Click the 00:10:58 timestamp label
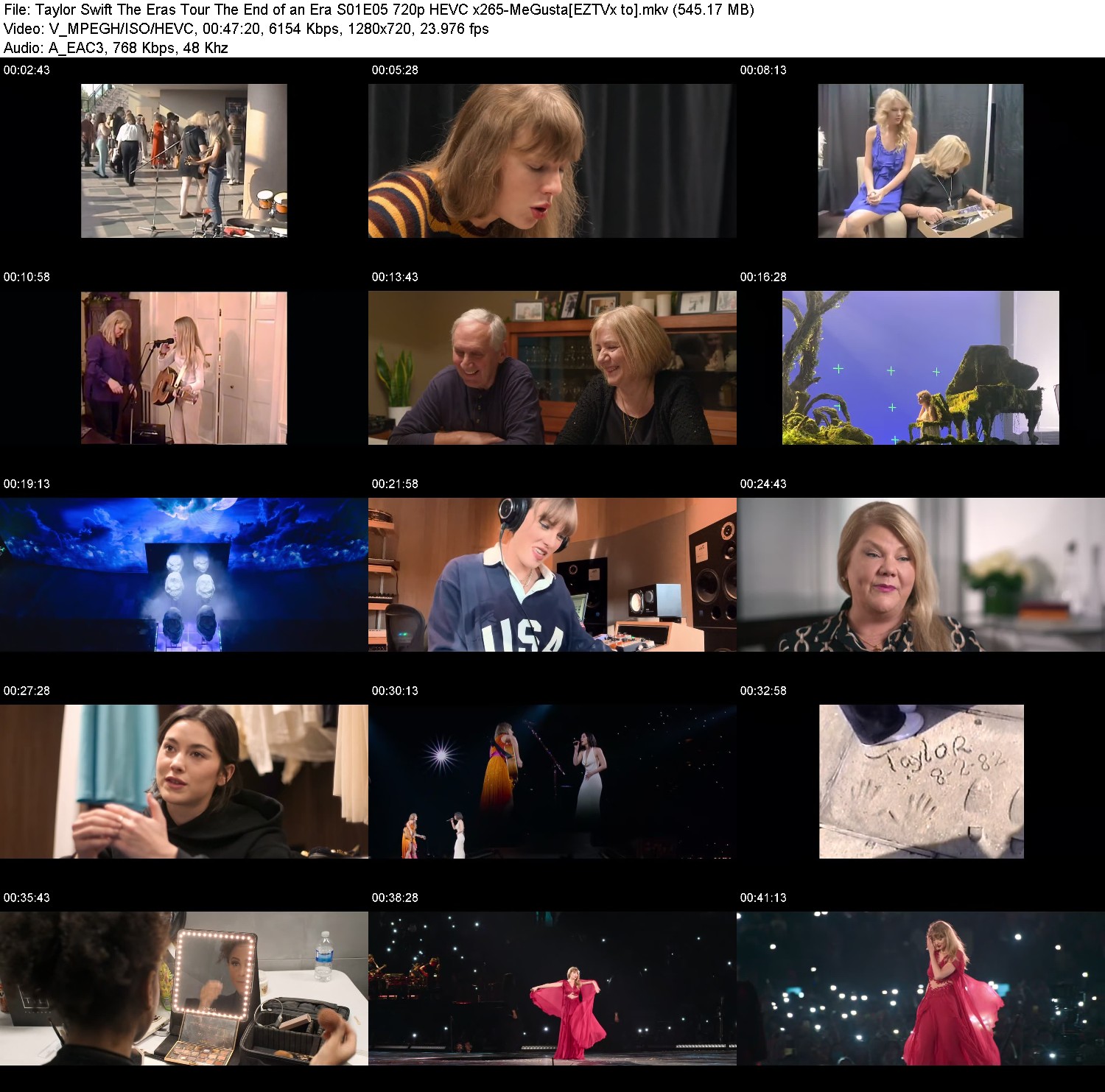The width and height of the screenshot is (1105, 1092). pyautogui.click(x=27, y=277)
